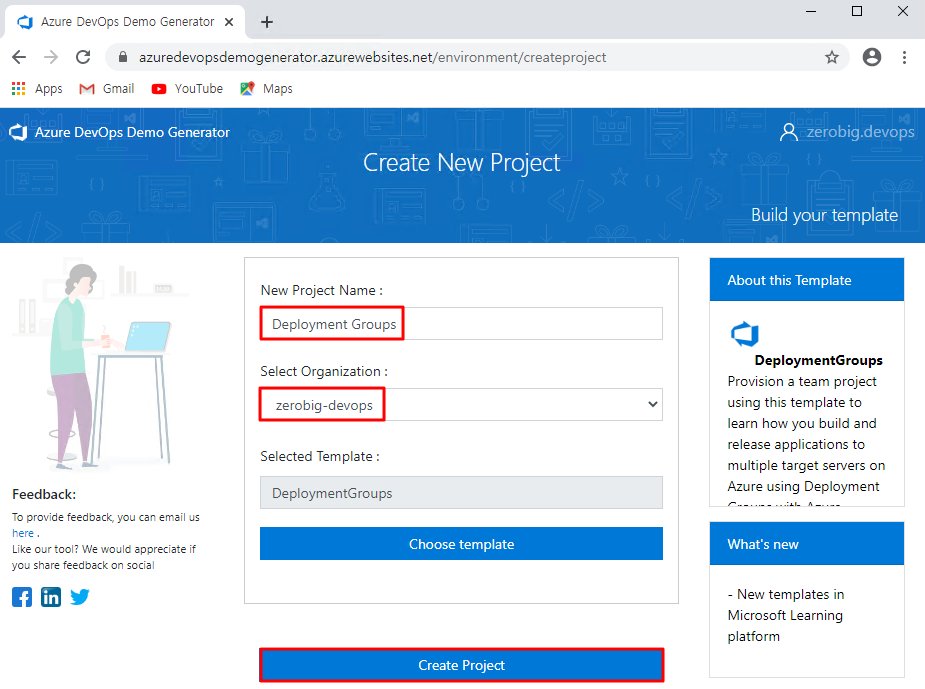Click the Create Project button
This screenshot has width=925, height=689.
click(461, 665)
